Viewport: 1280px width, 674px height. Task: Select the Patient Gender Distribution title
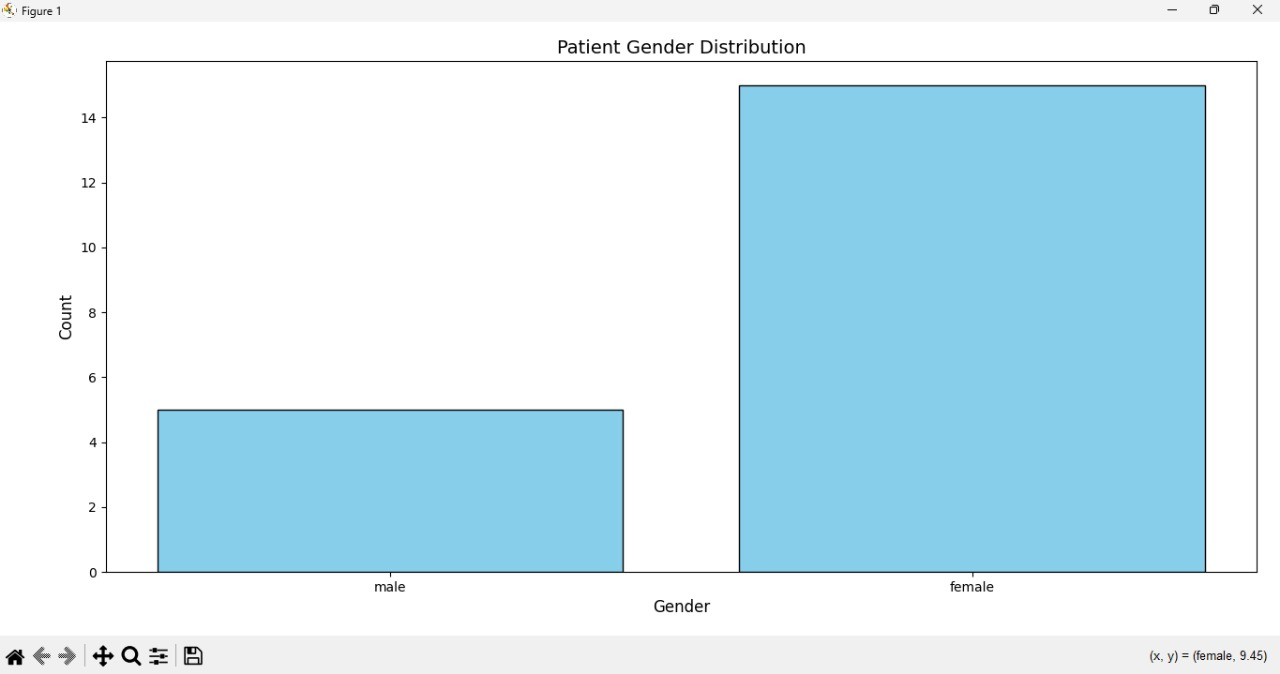681,47
